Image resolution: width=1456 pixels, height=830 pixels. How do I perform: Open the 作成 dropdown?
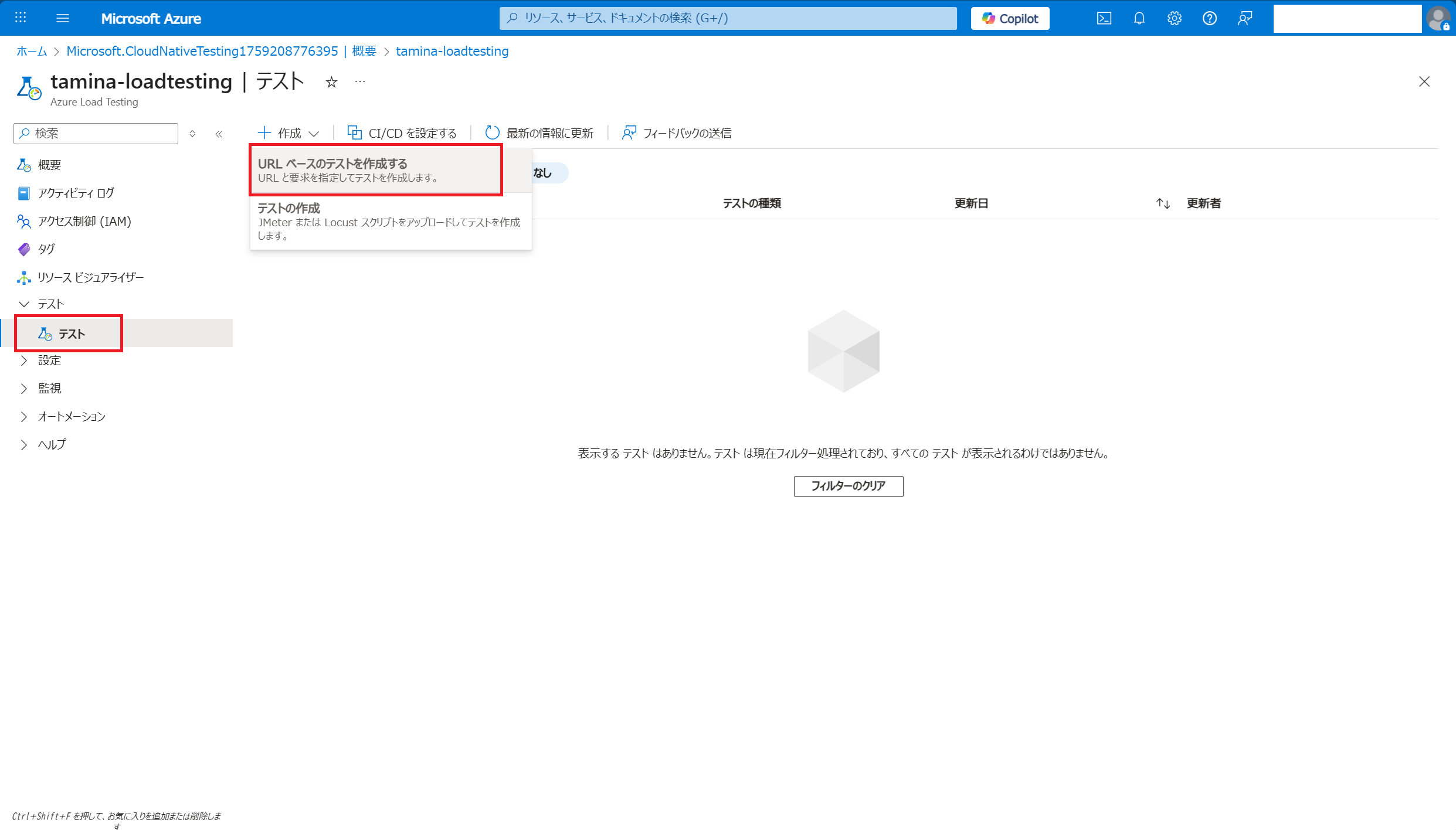click(289, 133)
